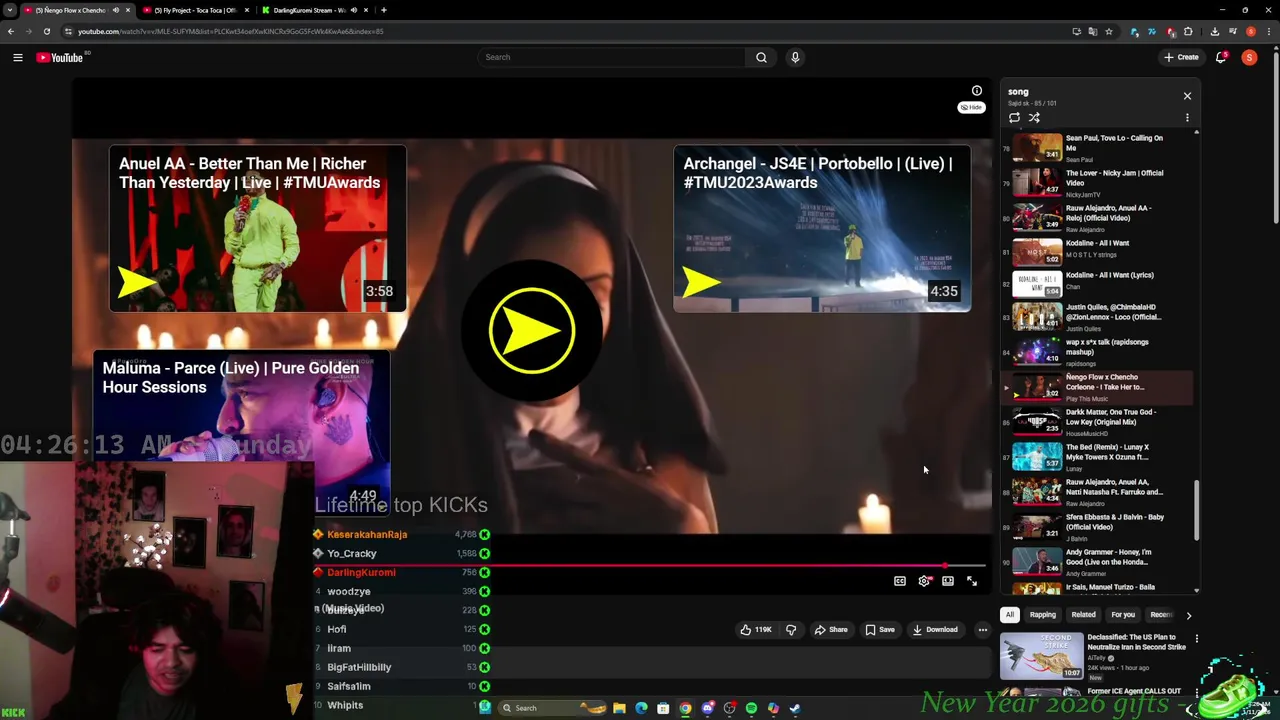Play Andy Grammer - Honey, I'm Good
The width and height of the screenshot is (1280, 720).
(1098, 562)
